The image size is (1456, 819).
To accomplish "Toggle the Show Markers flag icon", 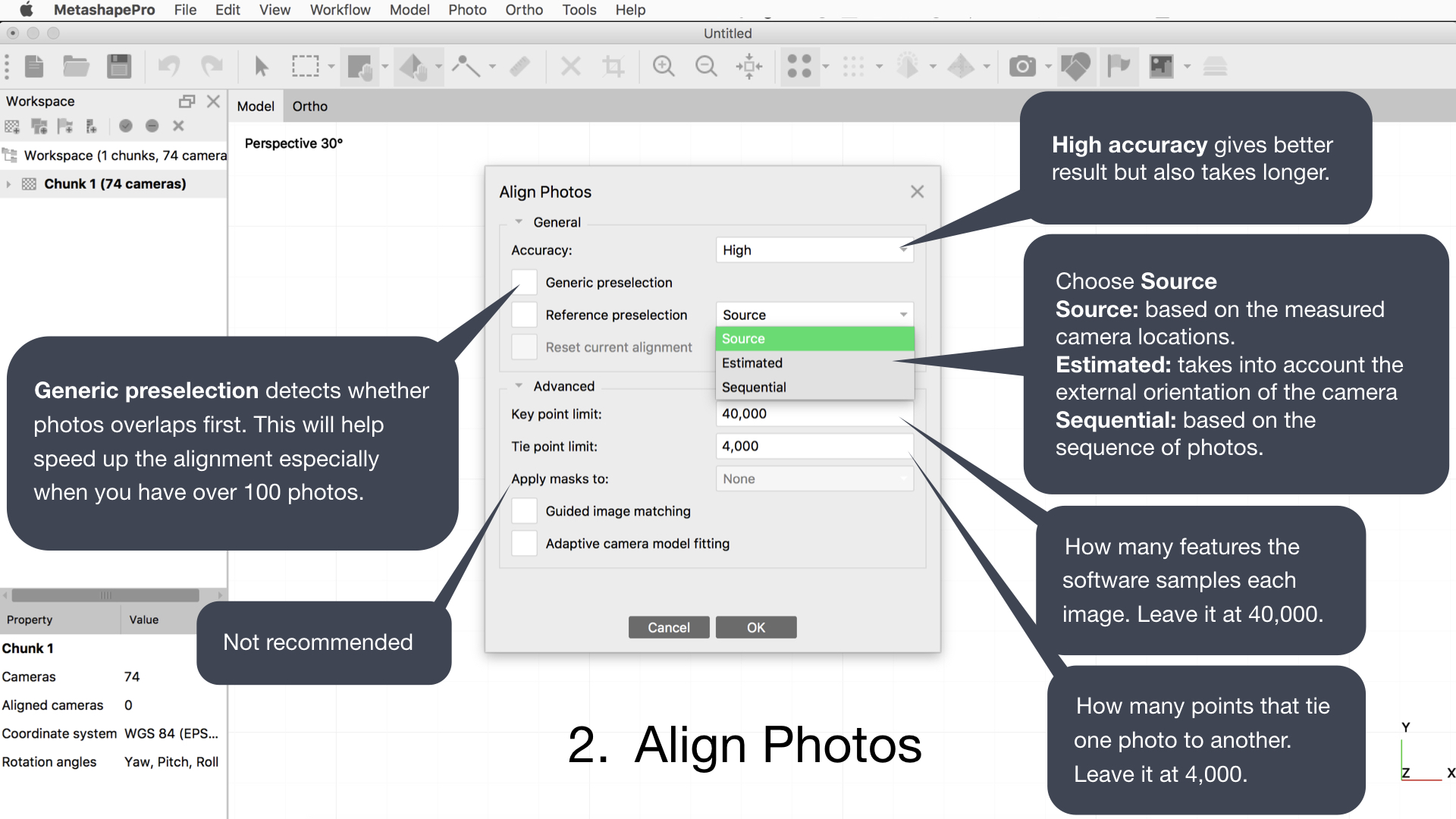I will [1118, 67].
